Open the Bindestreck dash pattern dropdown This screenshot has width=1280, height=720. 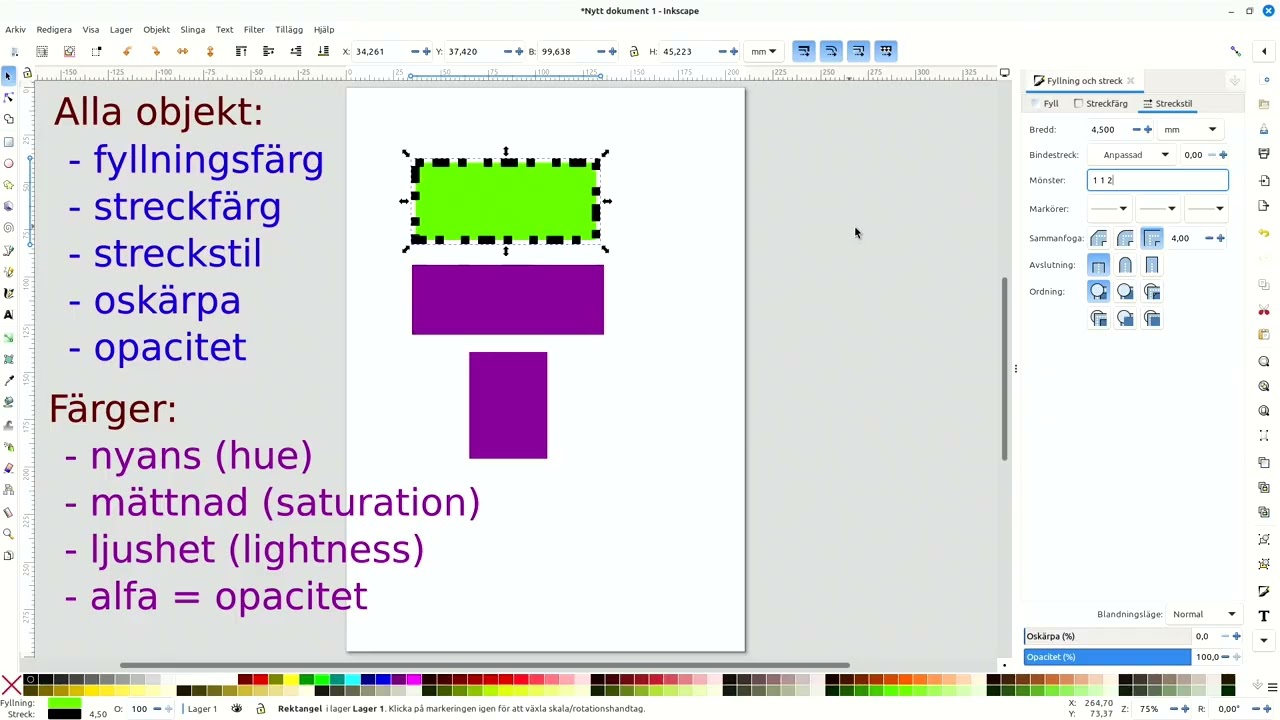tap(1132, 155)
